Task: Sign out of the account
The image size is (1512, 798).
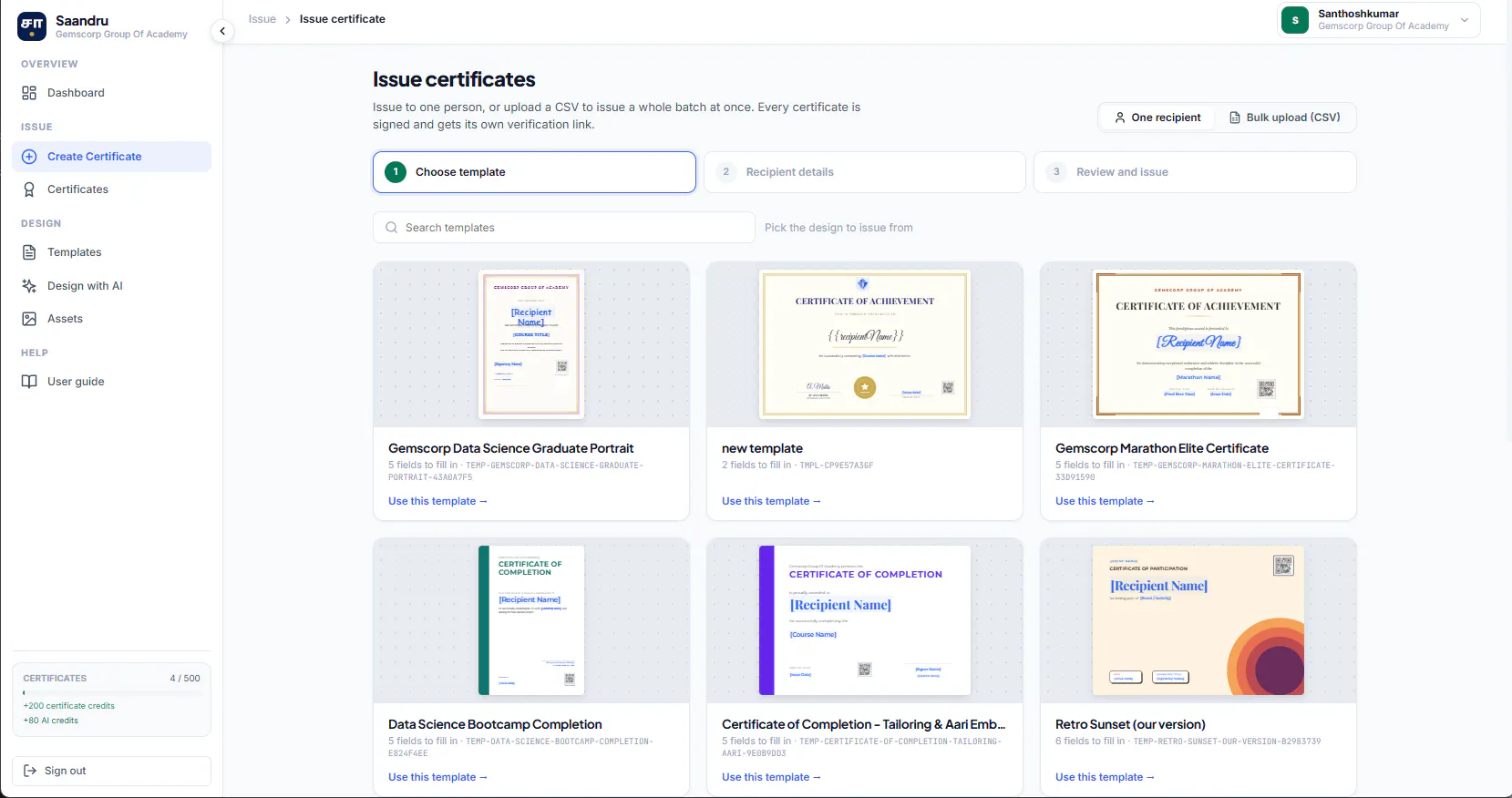Action: pyautogui.click(x=111, y=771)
